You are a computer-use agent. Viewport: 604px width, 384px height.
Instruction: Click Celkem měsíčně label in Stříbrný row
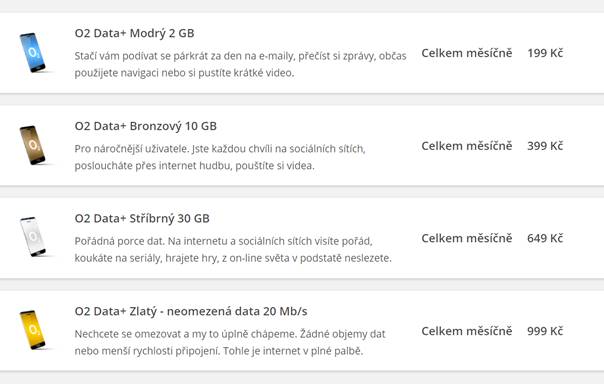pos(467,238)
